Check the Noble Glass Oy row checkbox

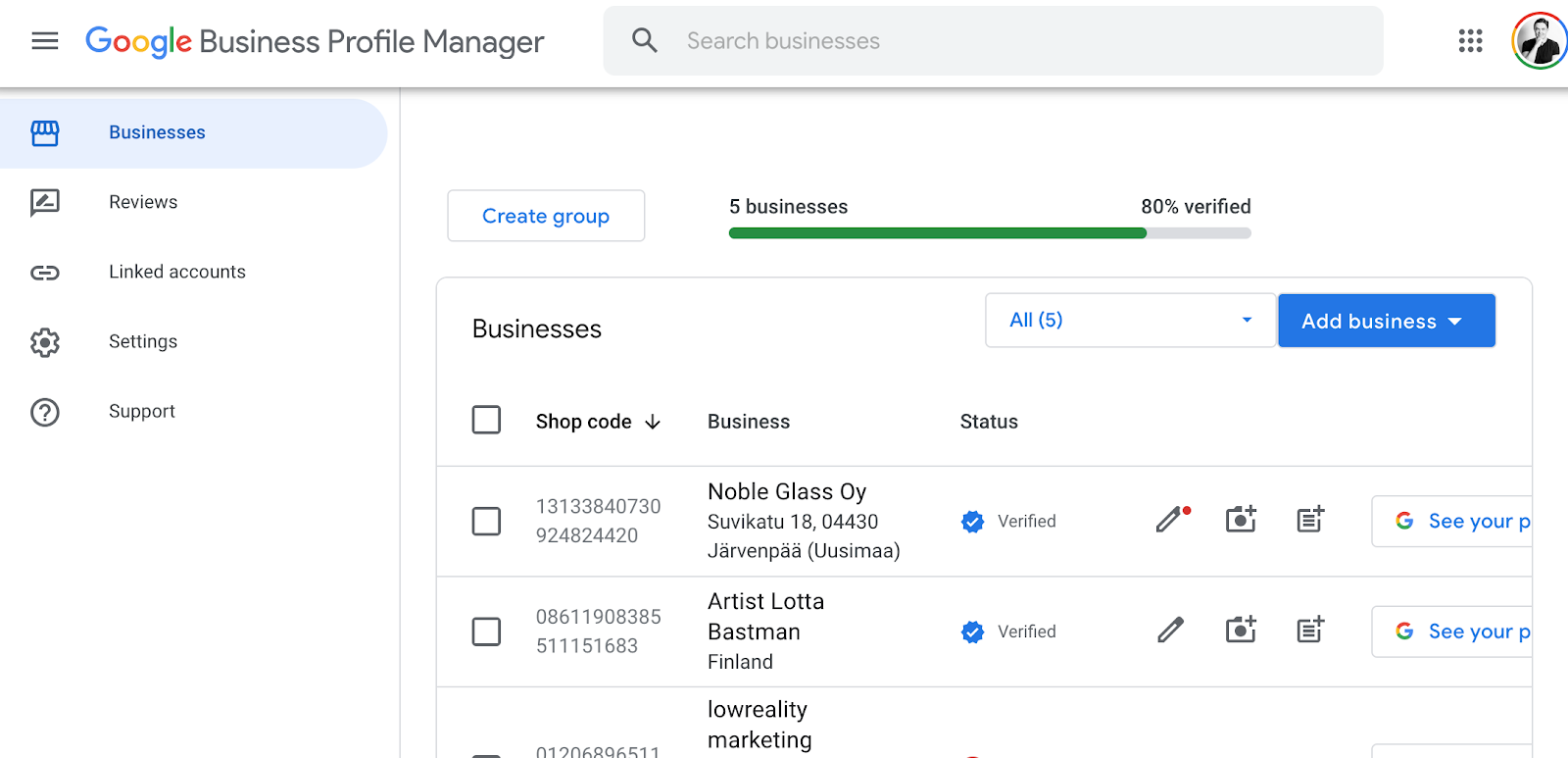[486, 521]
